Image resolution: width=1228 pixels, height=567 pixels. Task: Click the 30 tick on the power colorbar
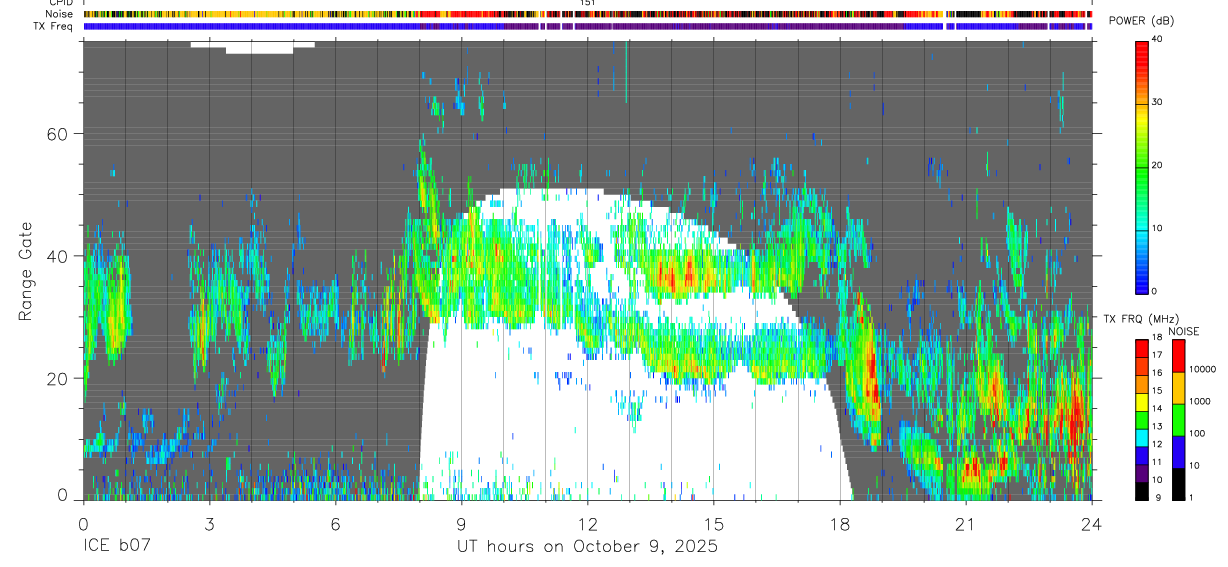tap(1158, 102)
